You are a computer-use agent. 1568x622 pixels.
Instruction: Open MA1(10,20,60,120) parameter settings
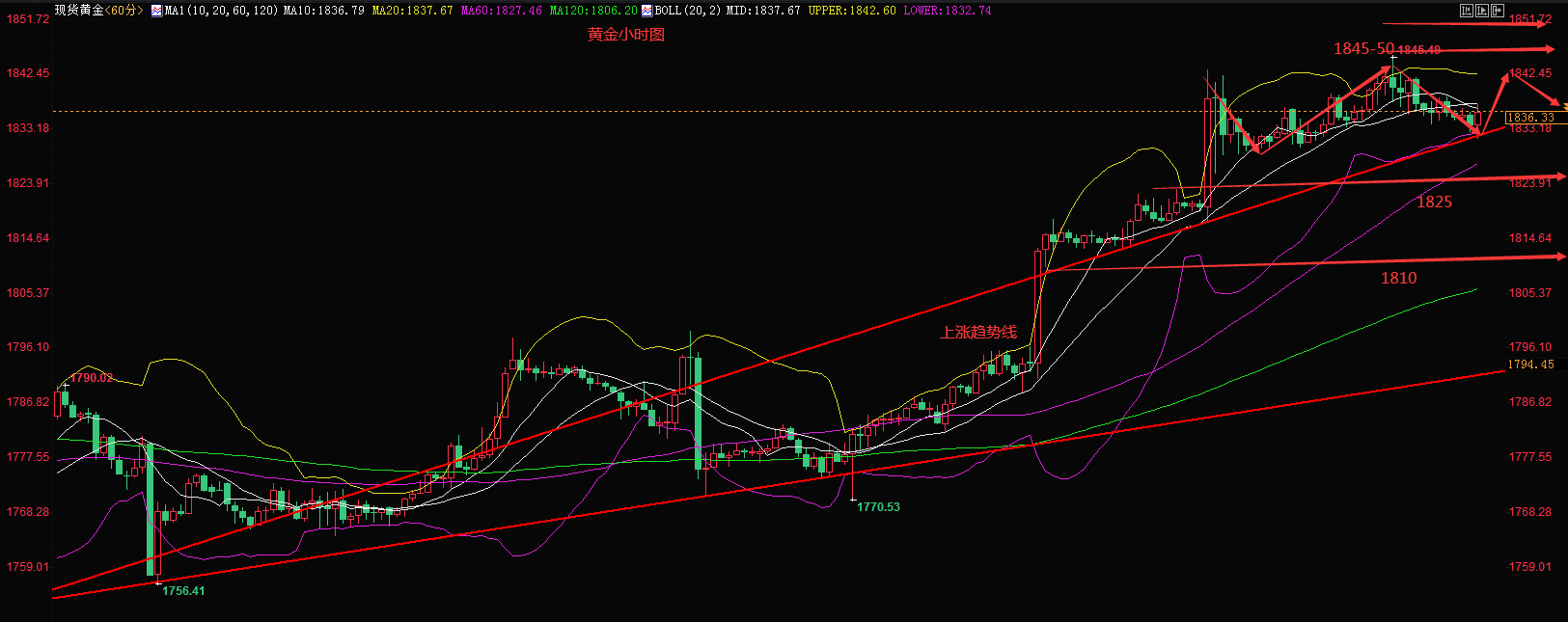pyautogui.click(x=222, y=11)
